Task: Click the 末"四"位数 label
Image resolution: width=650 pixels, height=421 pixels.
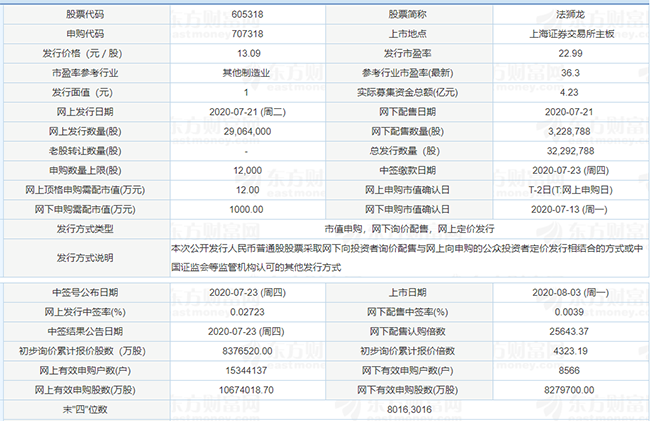Action: pyautogui.click(x=85, y=409)
